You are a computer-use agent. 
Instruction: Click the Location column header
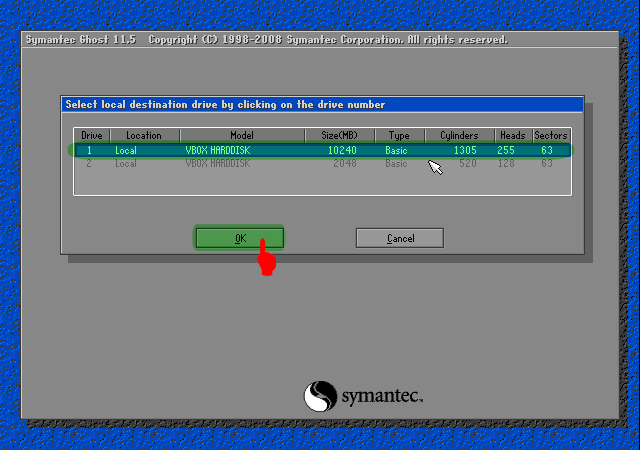[144, 136]
